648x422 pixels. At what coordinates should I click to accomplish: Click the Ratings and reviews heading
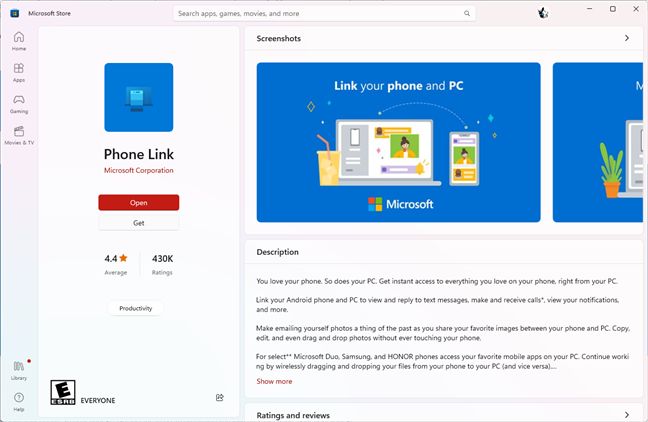click(293, 415)
